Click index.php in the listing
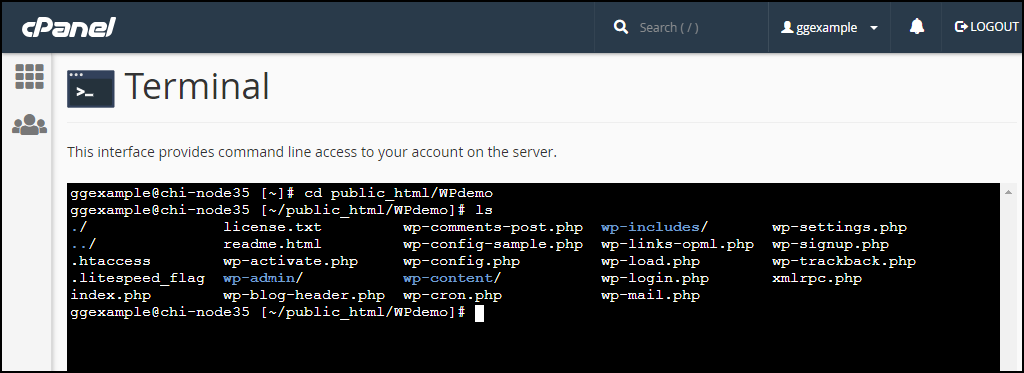Viewport: 1024px width, 373px height. coord(110,295)
